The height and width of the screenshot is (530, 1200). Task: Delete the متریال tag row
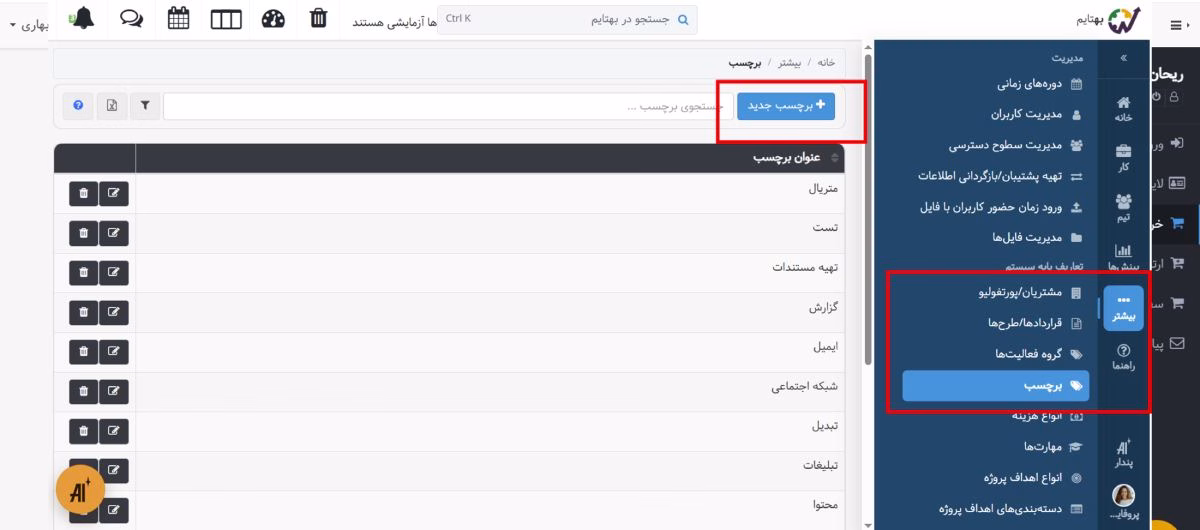[83, 193]
